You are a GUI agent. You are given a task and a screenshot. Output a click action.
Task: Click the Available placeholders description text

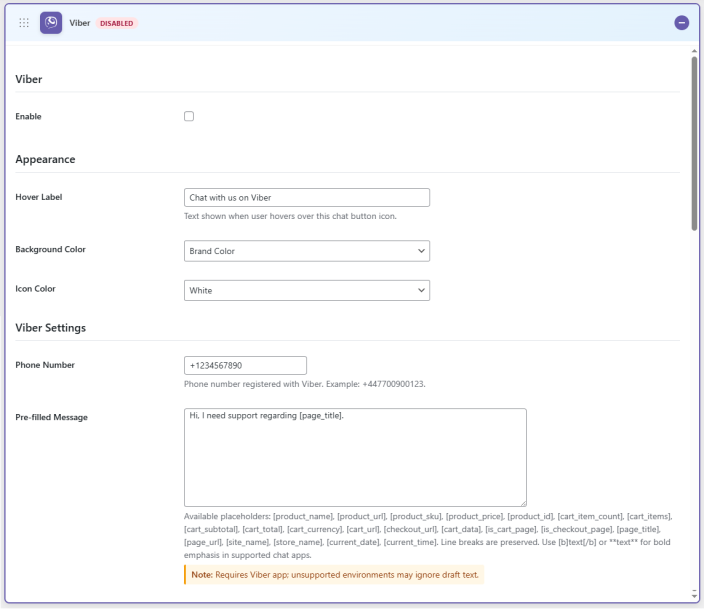(x=428, y=536)
